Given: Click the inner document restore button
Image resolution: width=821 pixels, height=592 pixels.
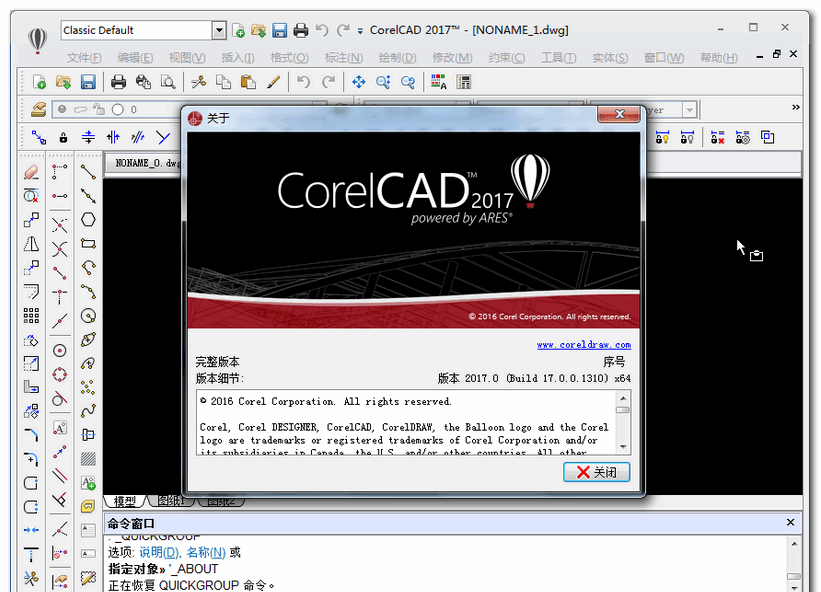Looking at the screenshot, I should tap(776, 54).
